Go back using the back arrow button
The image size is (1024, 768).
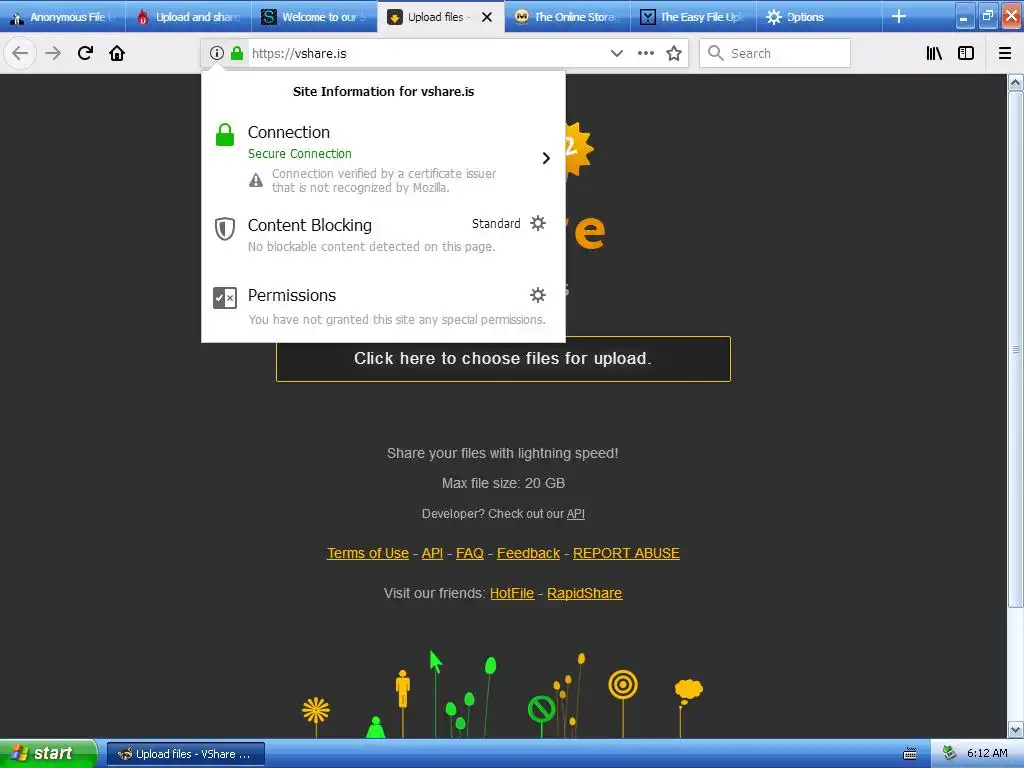pos(20,53)
